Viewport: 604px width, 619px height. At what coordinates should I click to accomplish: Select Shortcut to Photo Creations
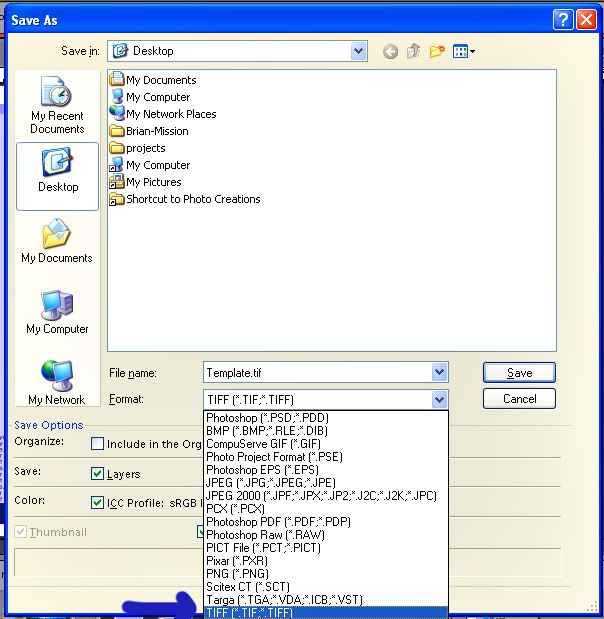(x=185, y=199)
